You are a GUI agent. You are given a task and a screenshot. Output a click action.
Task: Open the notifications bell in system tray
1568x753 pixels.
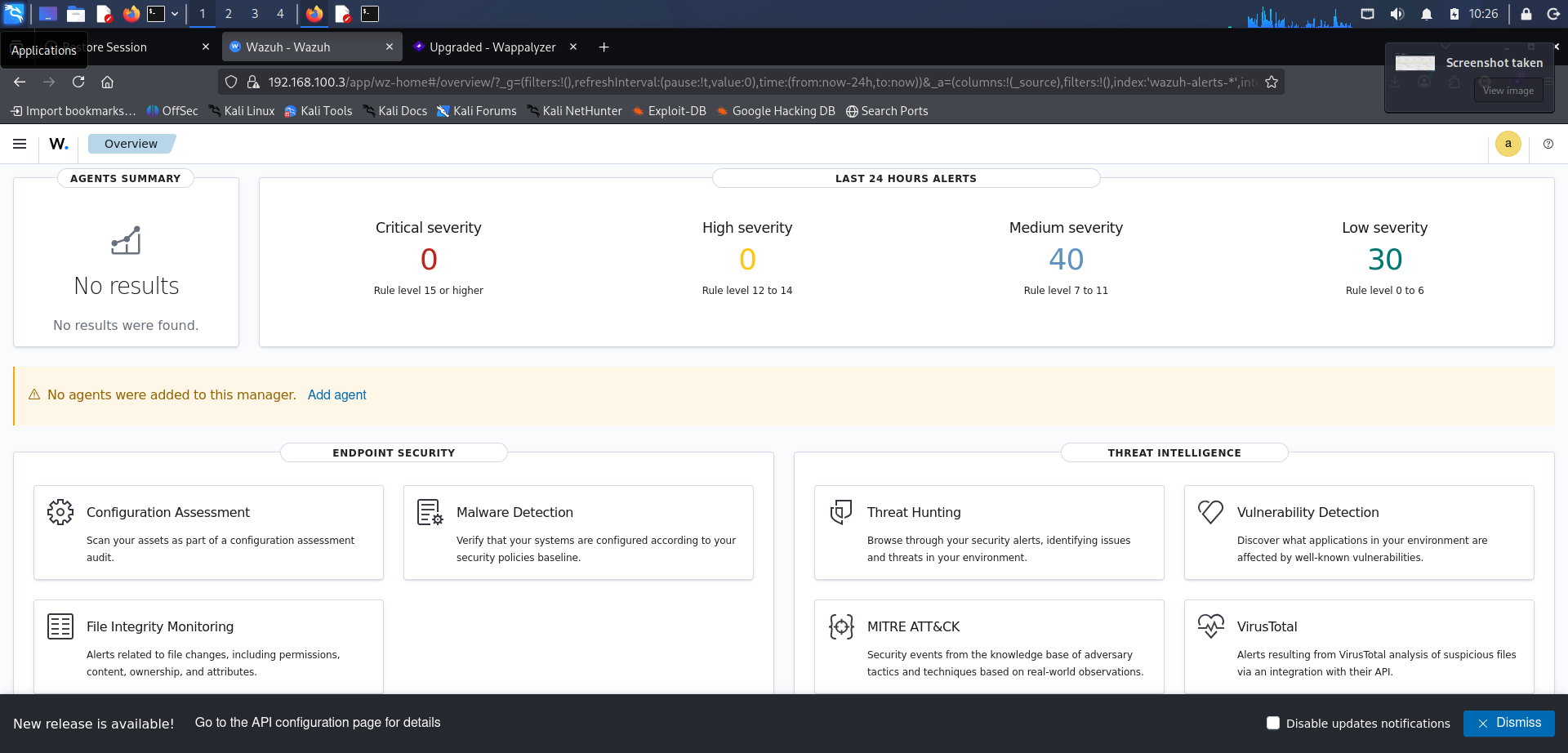[x=1427, y=14]
